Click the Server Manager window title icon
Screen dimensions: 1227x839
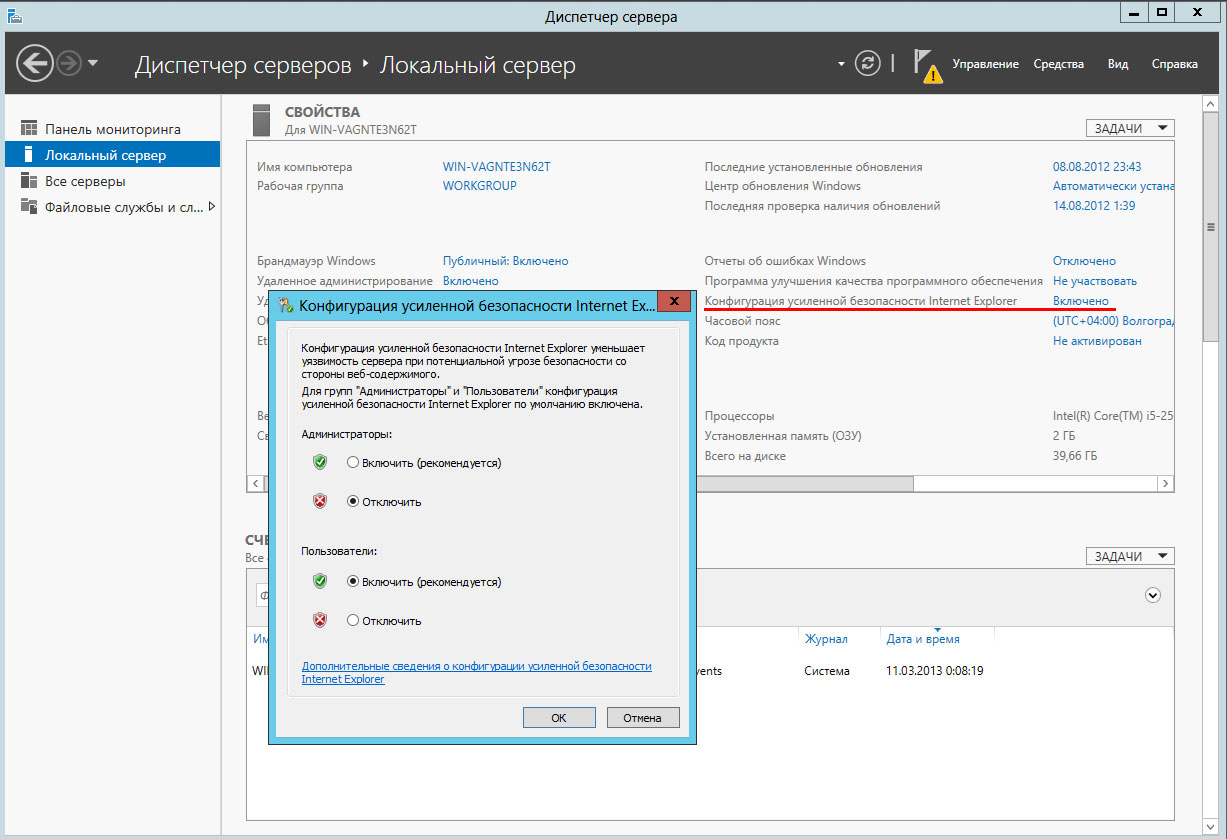13,14
